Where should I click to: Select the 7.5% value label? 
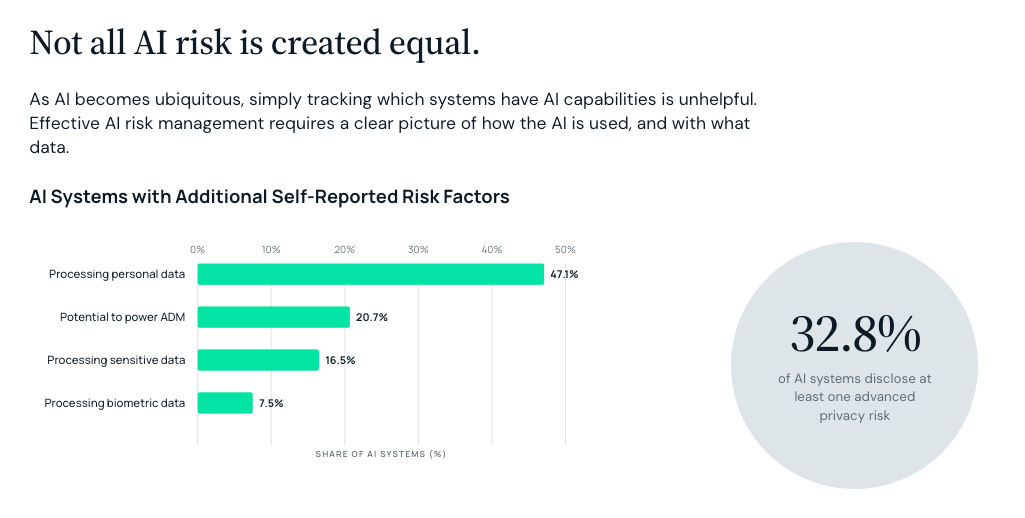pyautogui.click(x=271, y=404)
